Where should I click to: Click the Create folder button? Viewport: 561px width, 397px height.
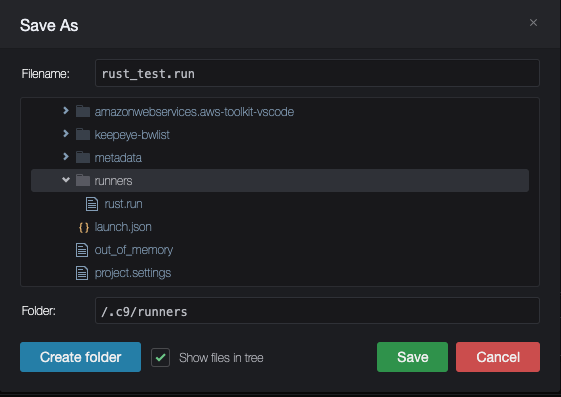(81, 357)
